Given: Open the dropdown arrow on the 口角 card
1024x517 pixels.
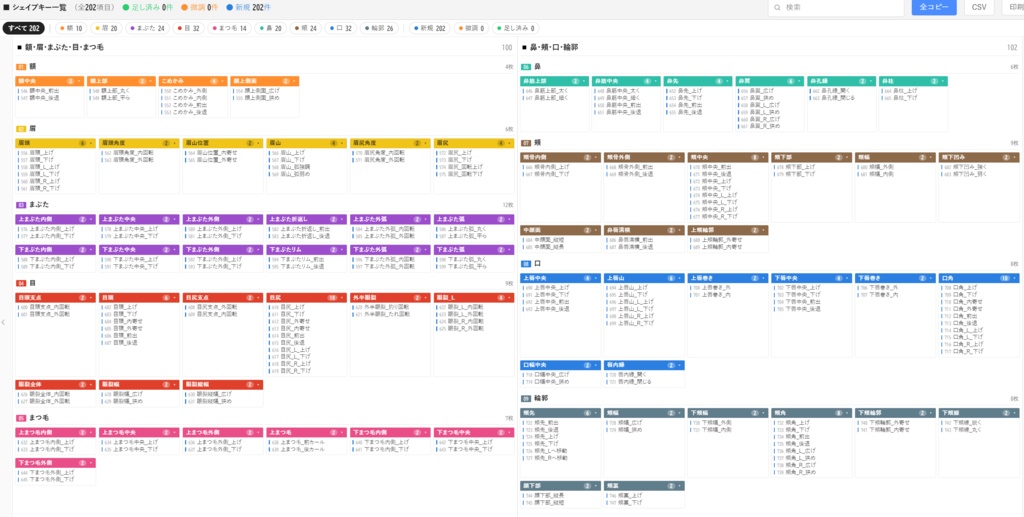Looking at the screenshot, I should point(1016,278).
